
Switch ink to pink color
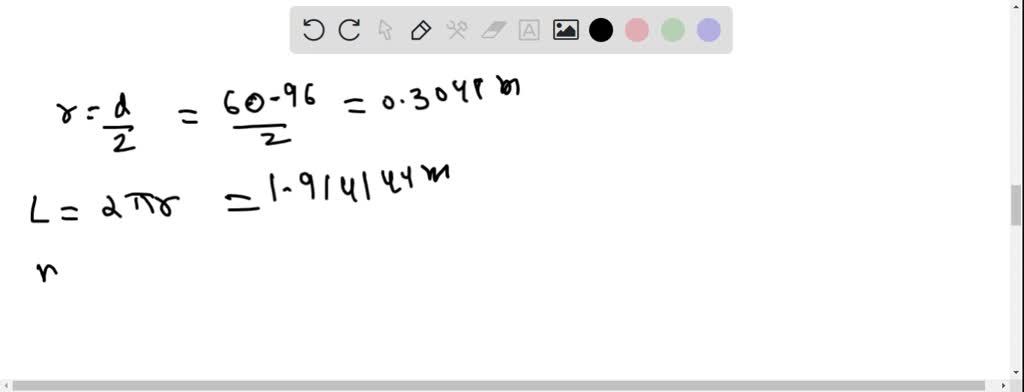tap(637, 30)
